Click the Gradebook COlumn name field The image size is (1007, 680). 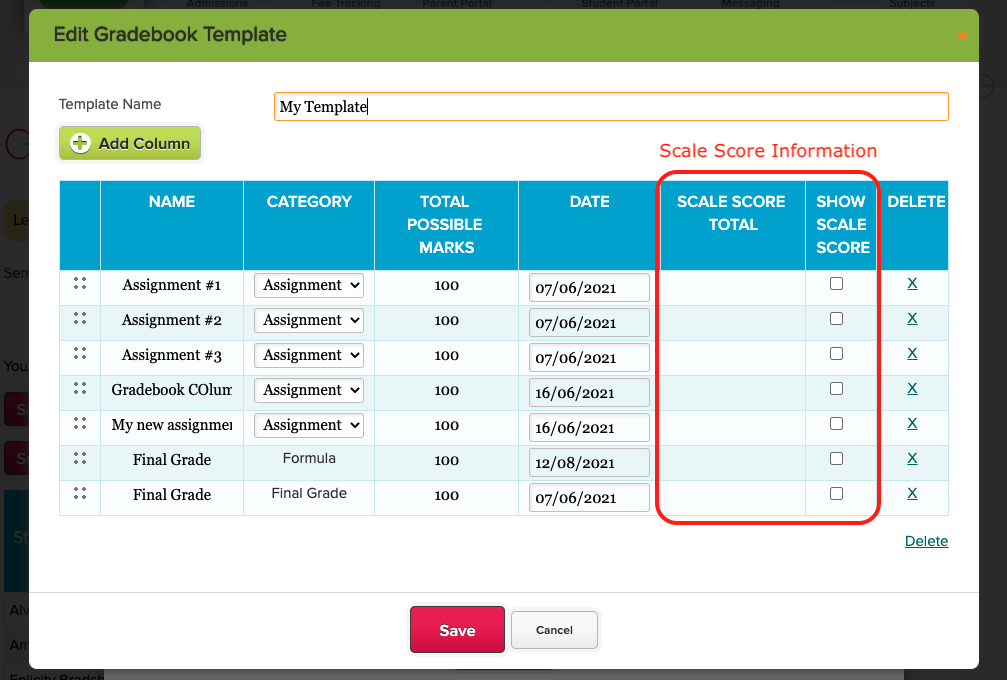click(x=171, y=390)
